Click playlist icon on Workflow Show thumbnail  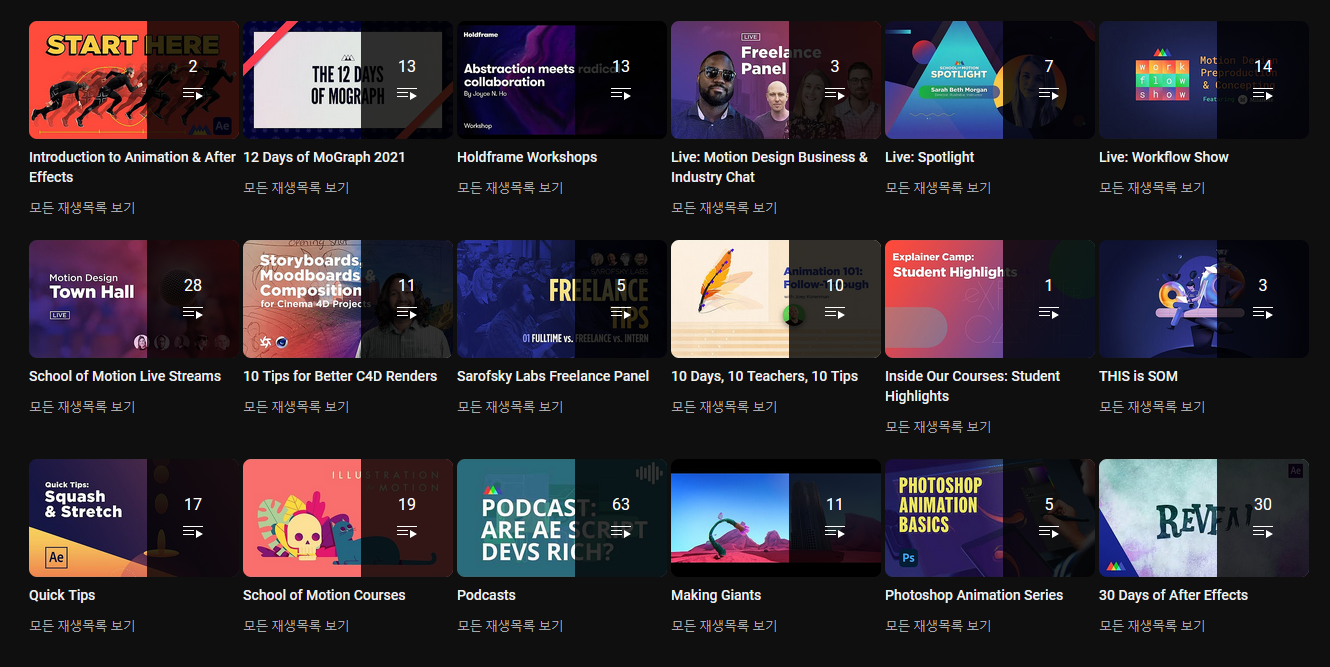pos(1263,94)
